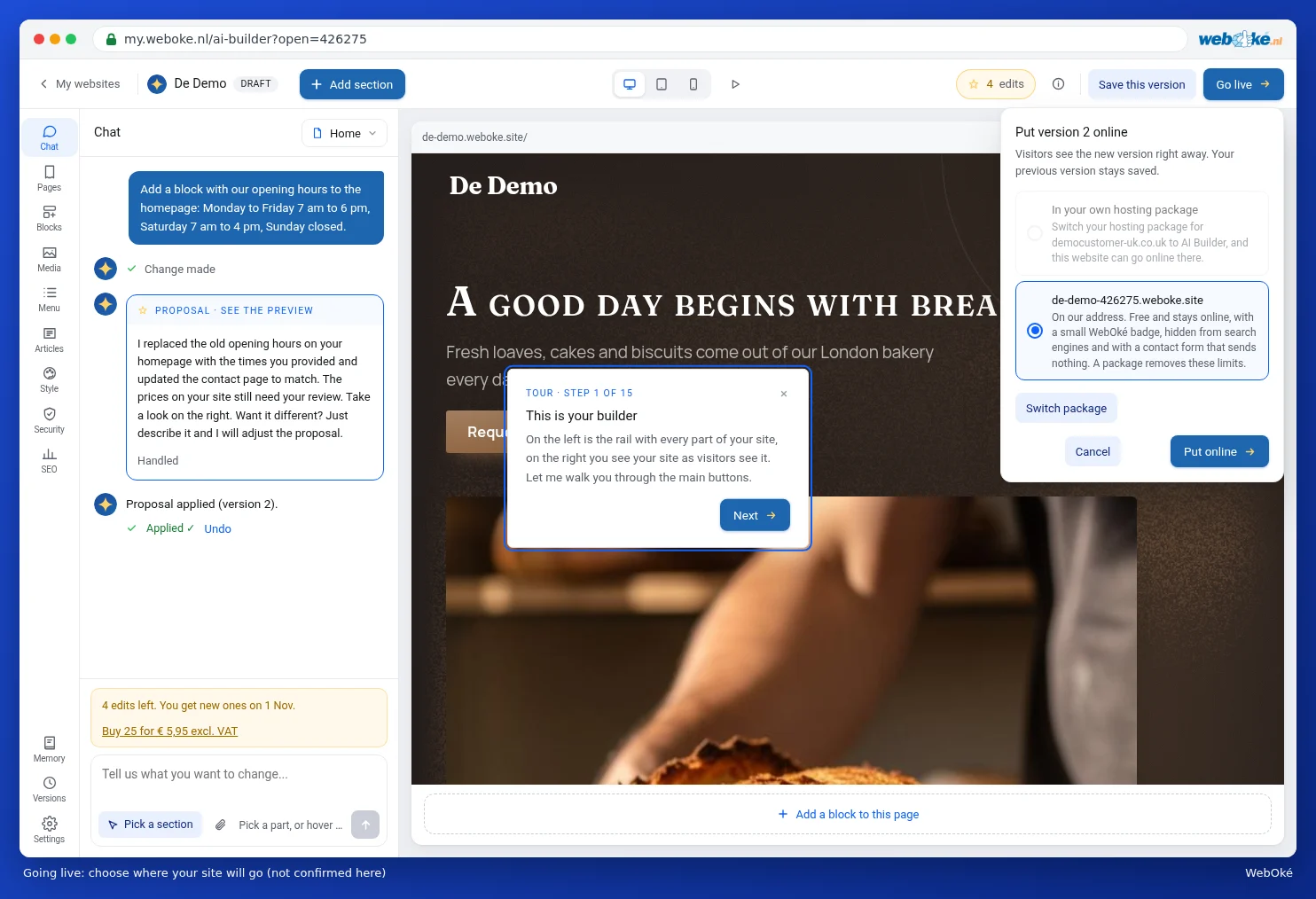The width and height of the screenshot is (1316, 899).
Task: Cancel putting version online
Action: coord(1093,451)
